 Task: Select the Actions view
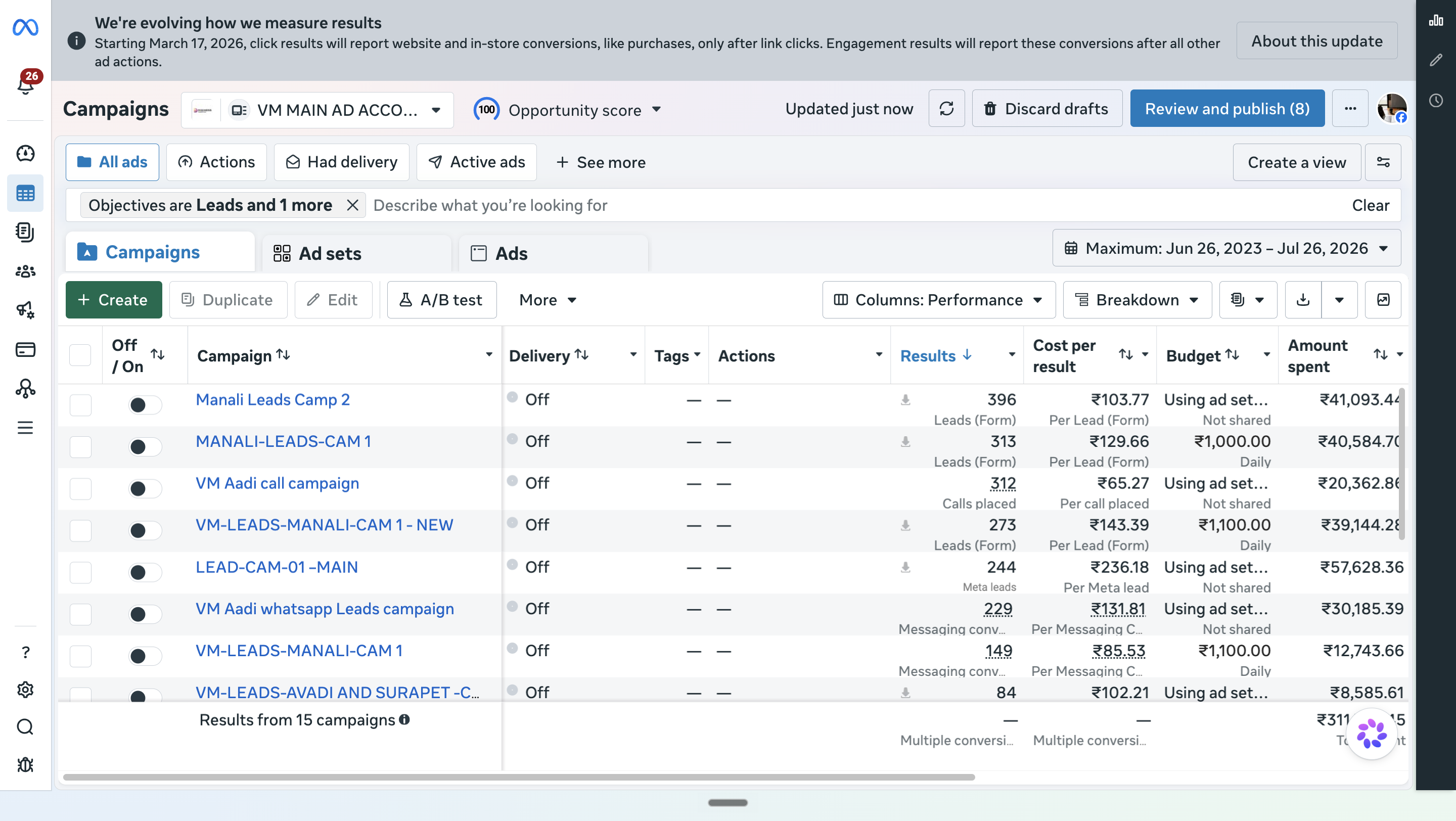[216, 162]
